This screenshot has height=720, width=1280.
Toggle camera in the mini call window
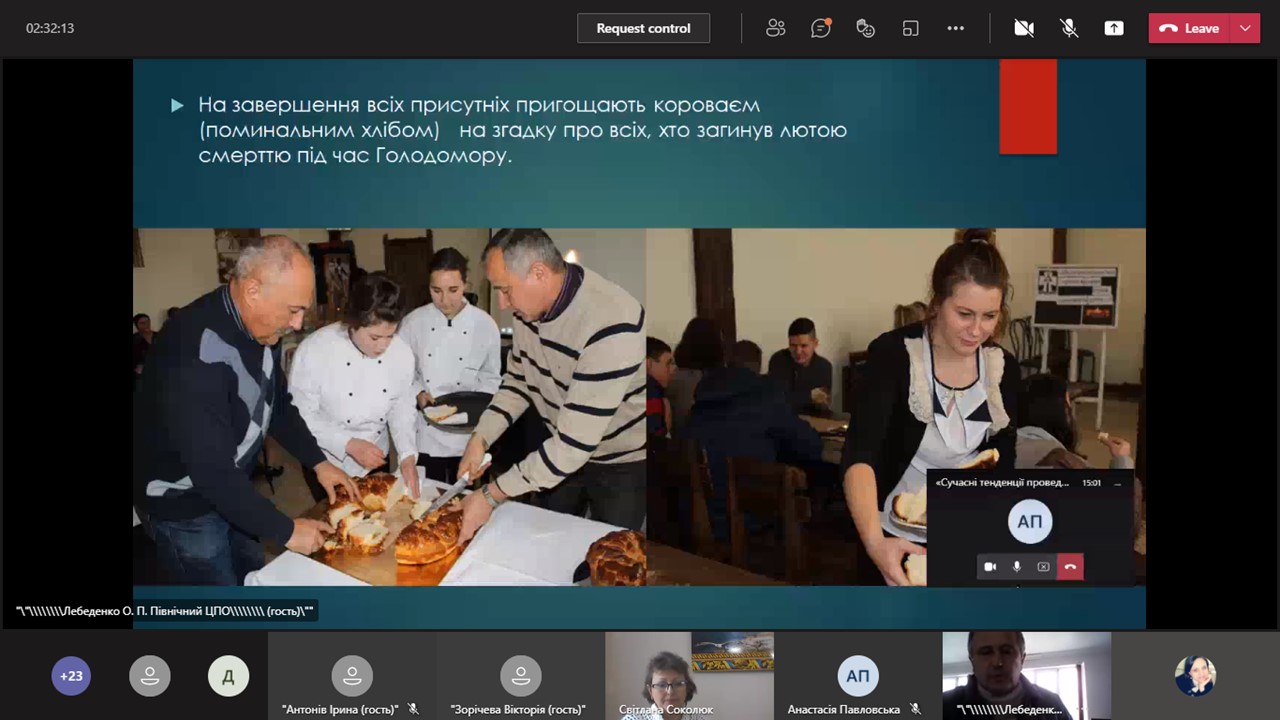(x=990, y=567)
